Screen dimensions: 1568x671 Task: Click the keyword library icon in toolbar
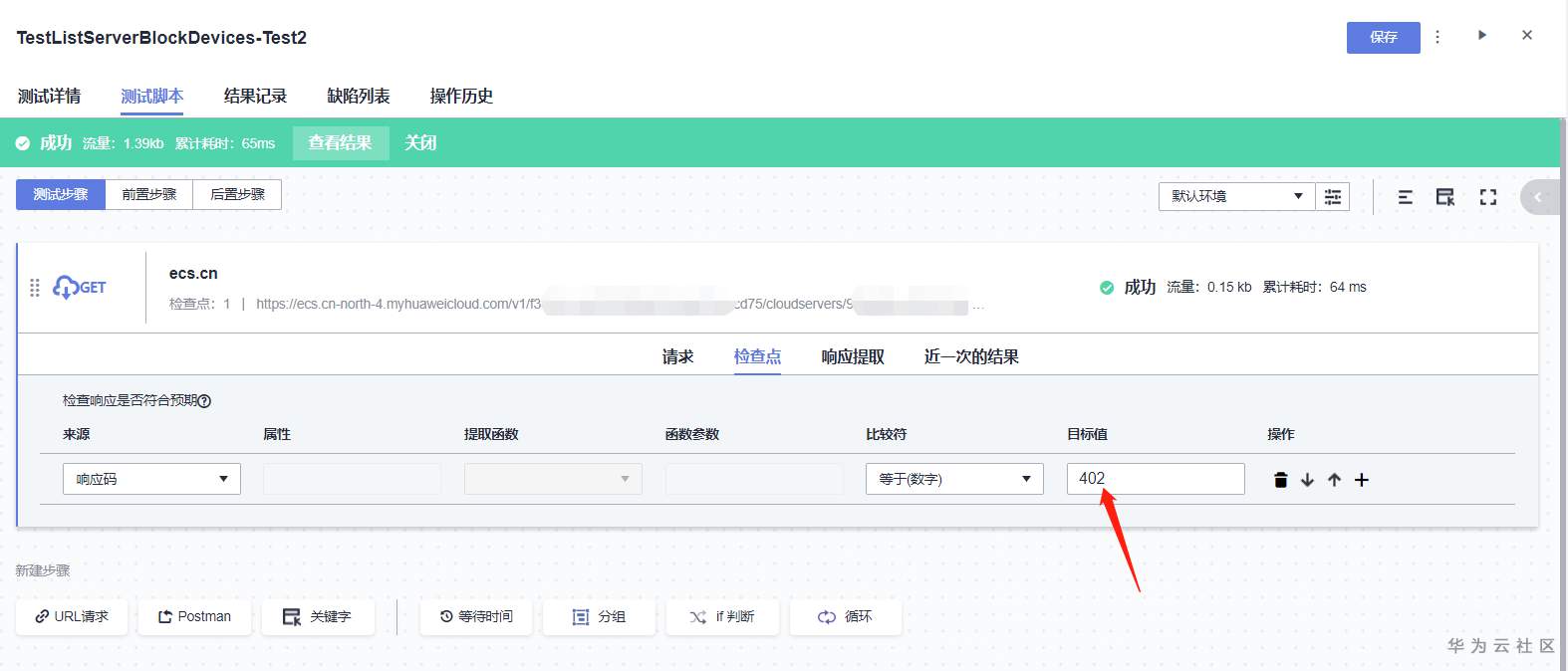[x=1445, y=197]
